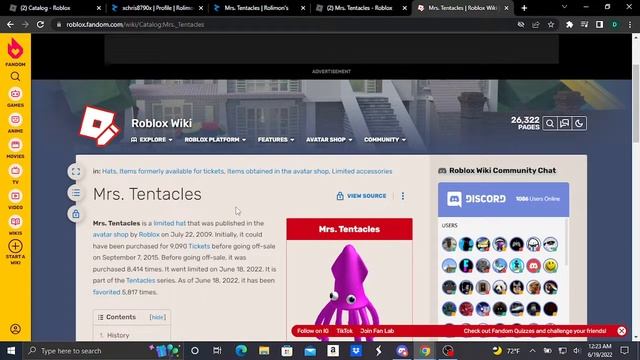Click Start a Wiki plus icon
This screenshot has width=640, height=360.
[15, 246]
